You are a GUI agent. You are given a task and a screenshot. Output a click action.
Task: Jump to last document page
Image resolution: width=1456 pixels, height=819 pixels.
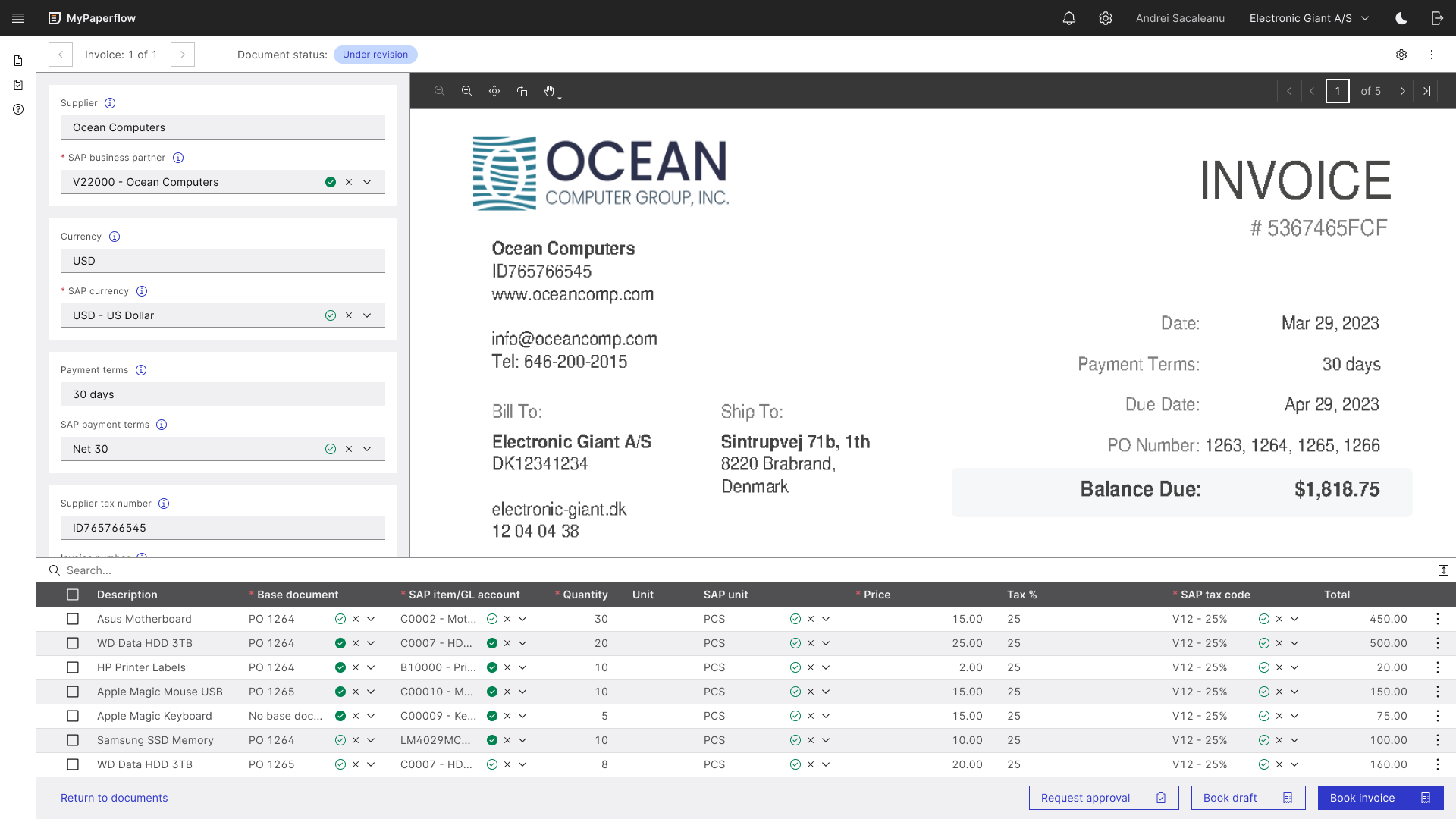point(1427,91)
